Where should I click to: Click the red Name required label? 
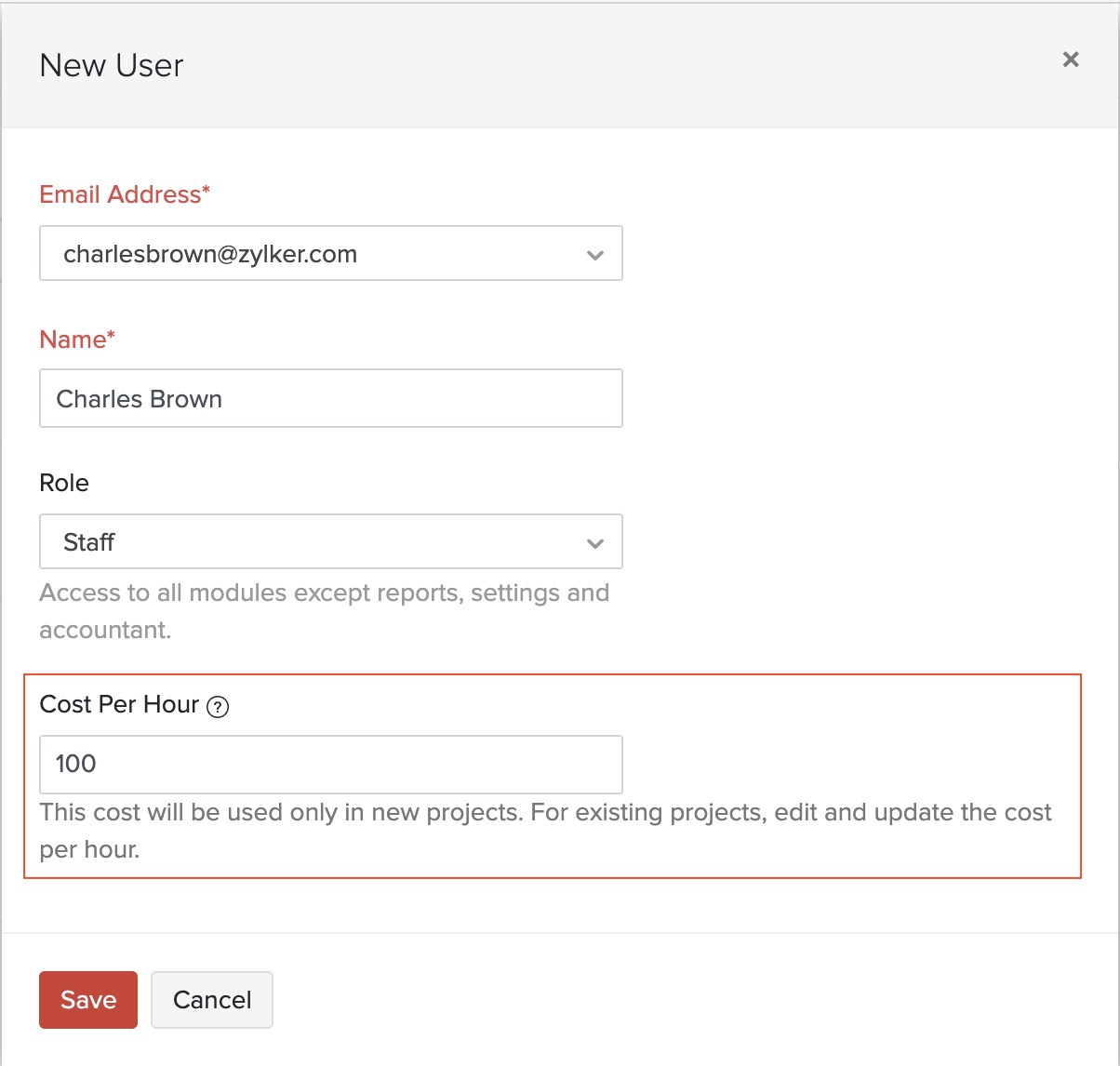pyautogui.click(x=76, y=340)
